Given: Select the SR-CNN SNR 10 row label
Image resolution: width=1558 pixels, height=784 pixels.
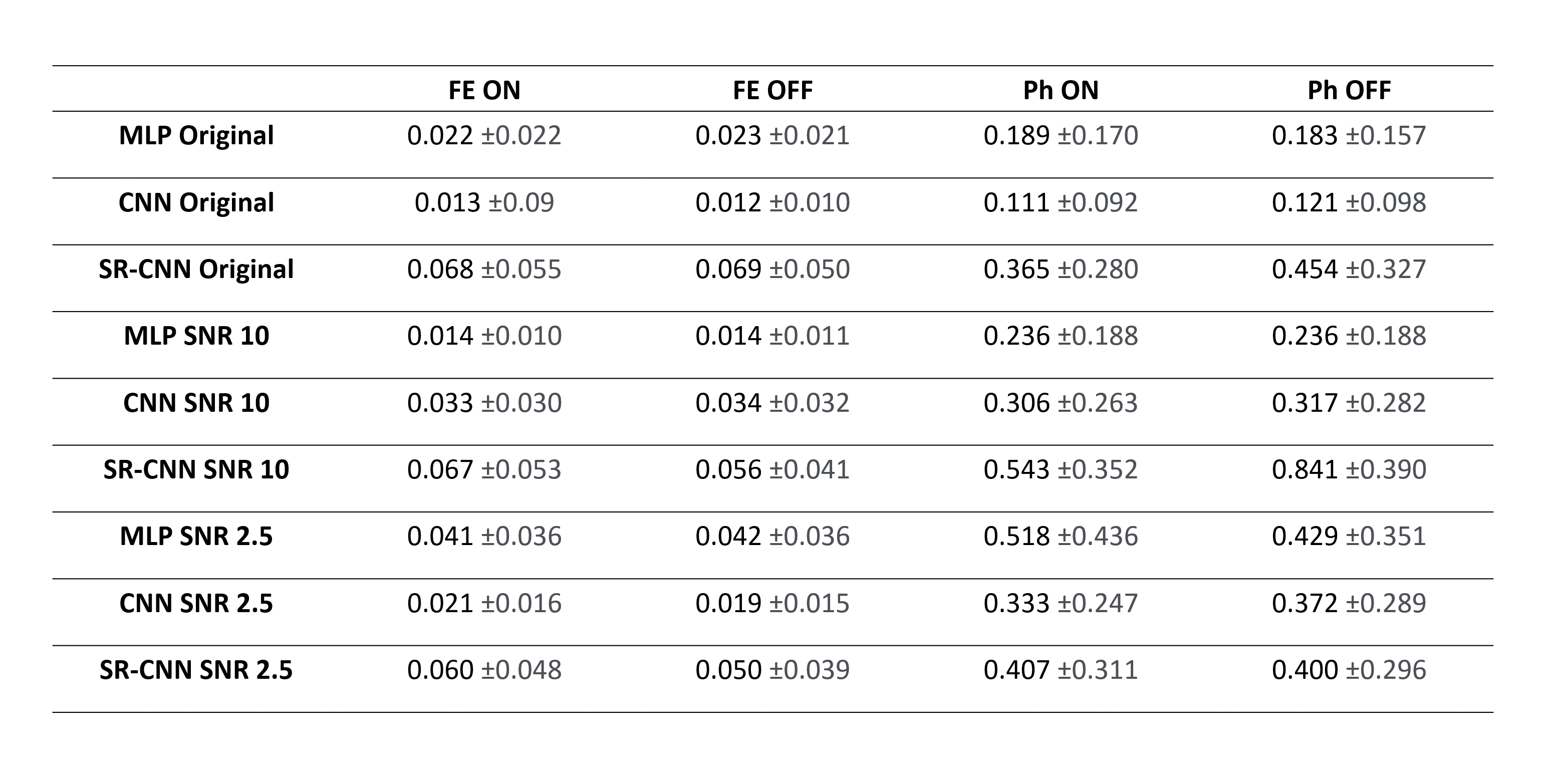Looking at the screenshot, I should pos(196,469).
